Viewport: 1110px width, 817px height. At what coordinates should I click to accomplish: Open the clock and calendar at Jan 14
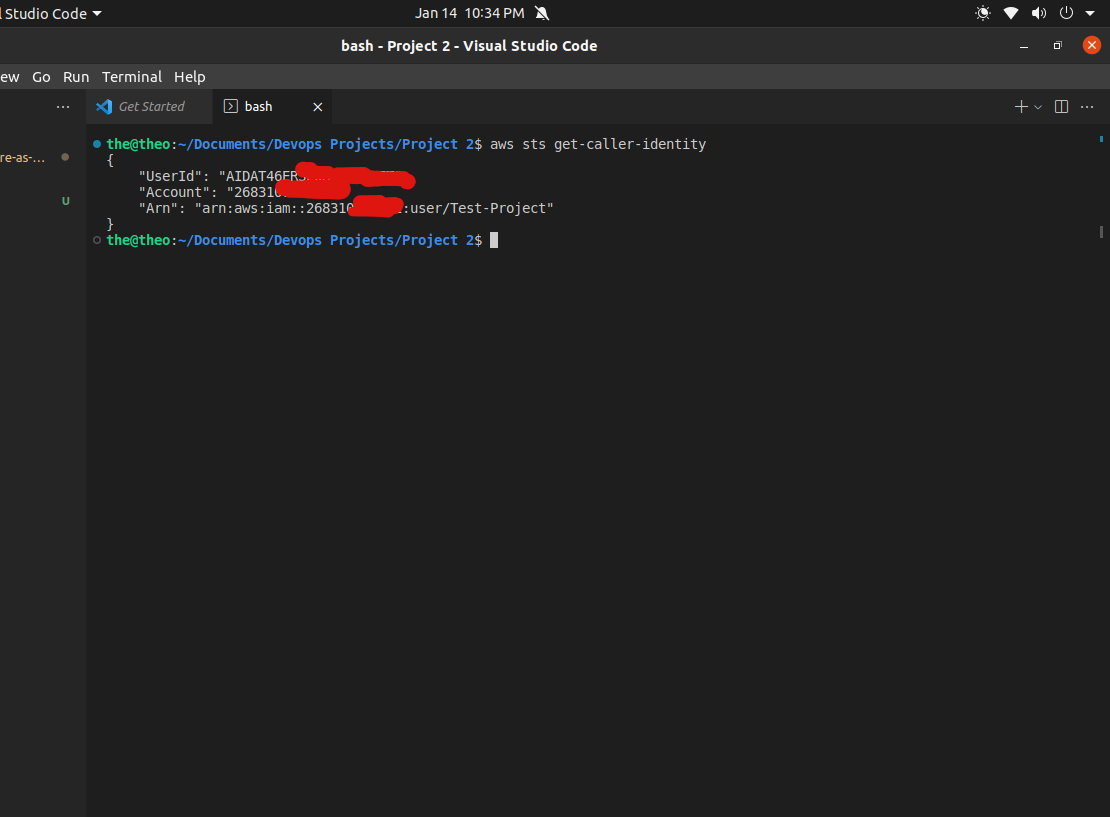[469, 13]
